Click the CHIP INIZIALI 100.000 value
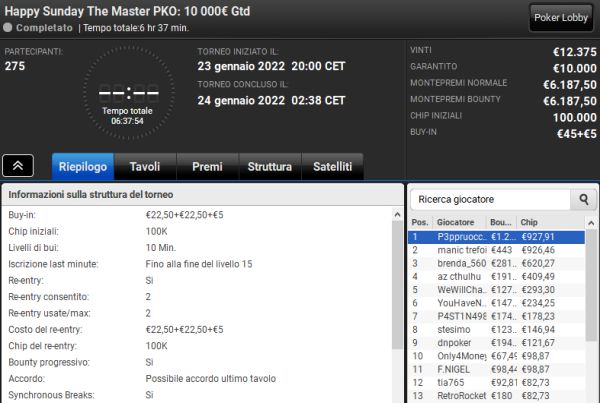Screen dimensions: 600x403 coord(574,117)
